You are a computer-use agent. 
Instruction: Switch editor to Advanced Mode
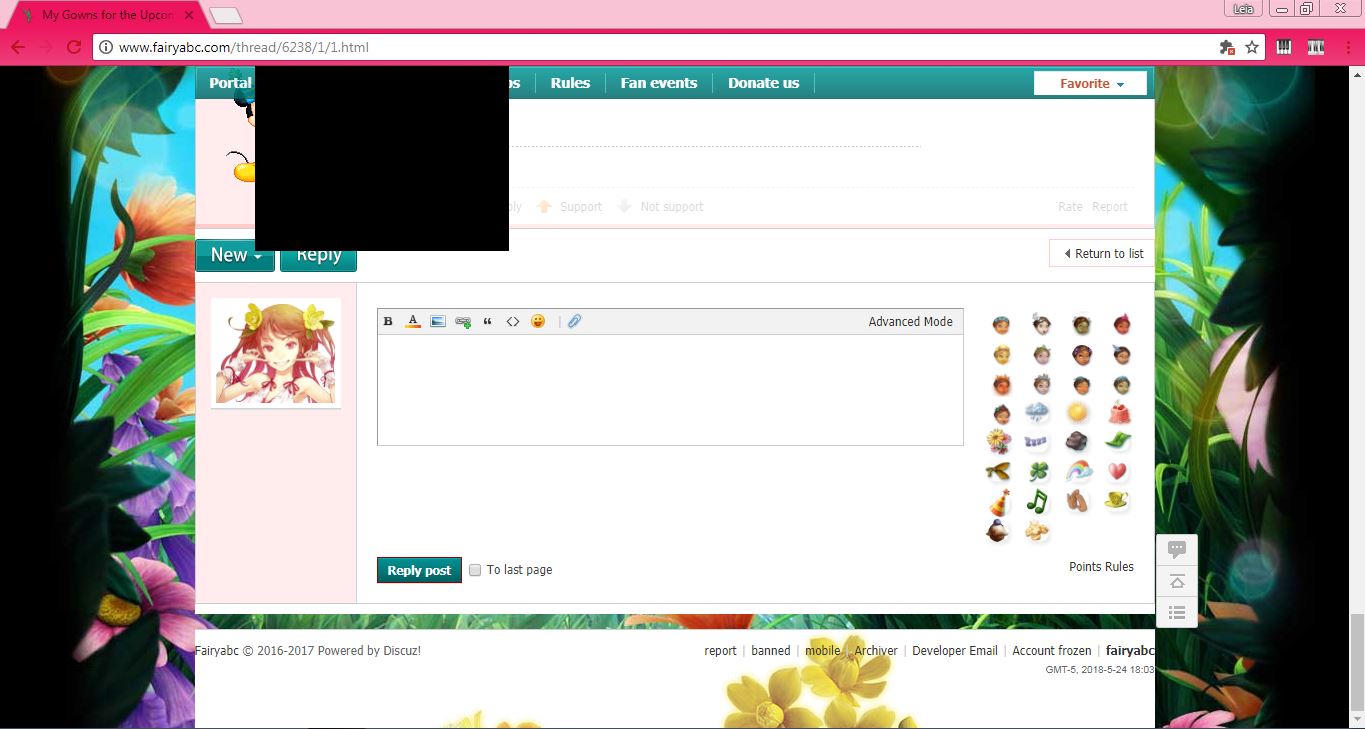(x=910, y=322)
